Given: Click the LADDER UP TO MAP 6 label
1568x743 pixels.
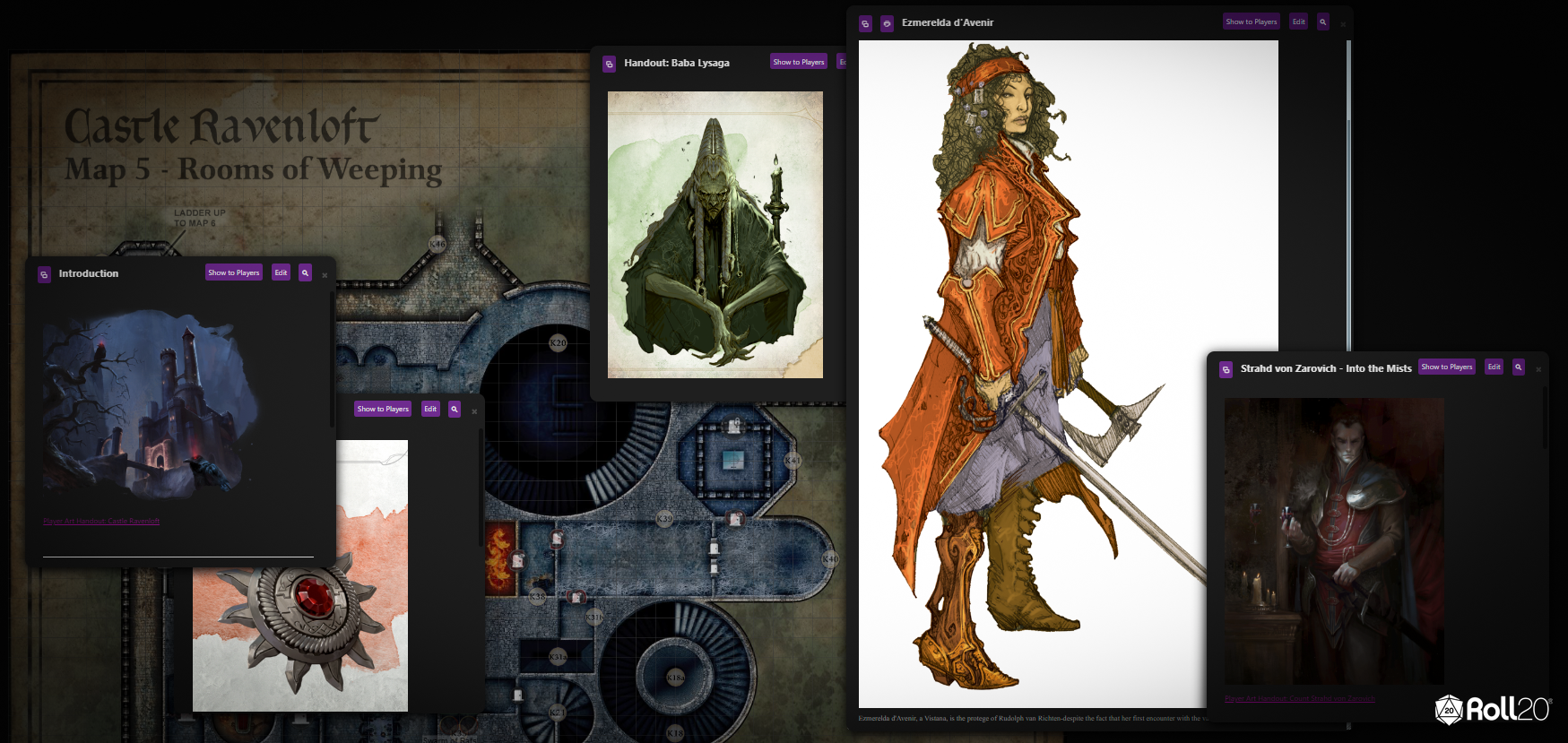Looking at the screenshot, I should pos(199,218).
